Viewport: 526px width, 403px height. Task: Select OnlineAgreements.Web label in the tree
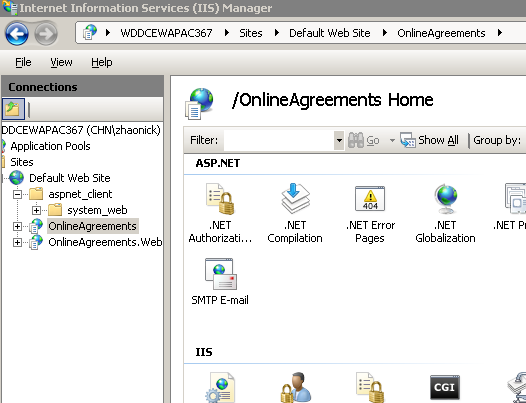105,242
